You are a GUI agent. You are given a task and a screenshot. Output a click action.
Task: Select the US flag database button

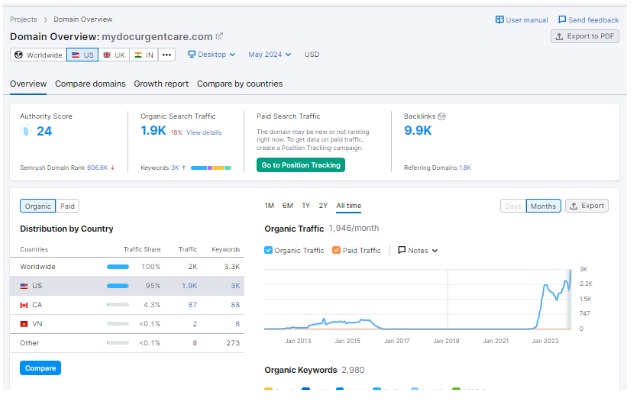(x=83, y=55)
